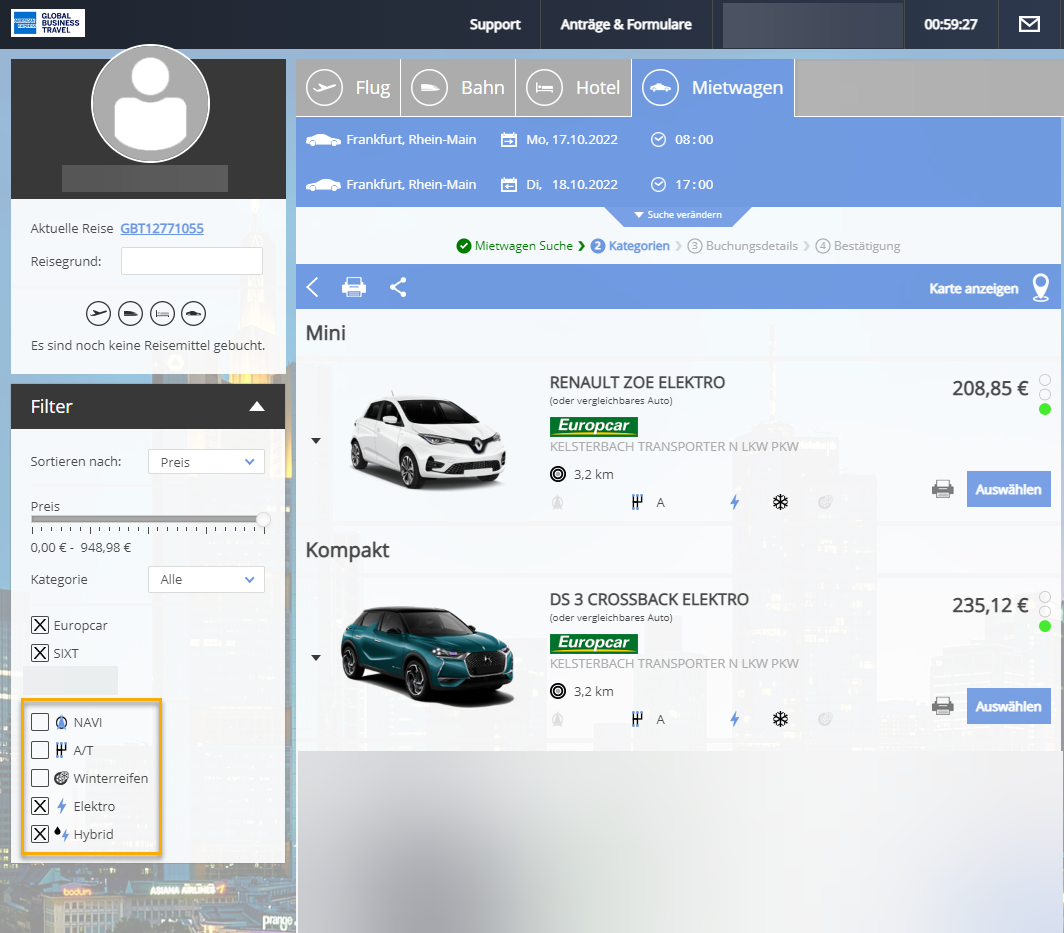The image size is (1064, 933).
Task: Click the DS 3 Crossback car image
Action: click(x=428, y=655)
